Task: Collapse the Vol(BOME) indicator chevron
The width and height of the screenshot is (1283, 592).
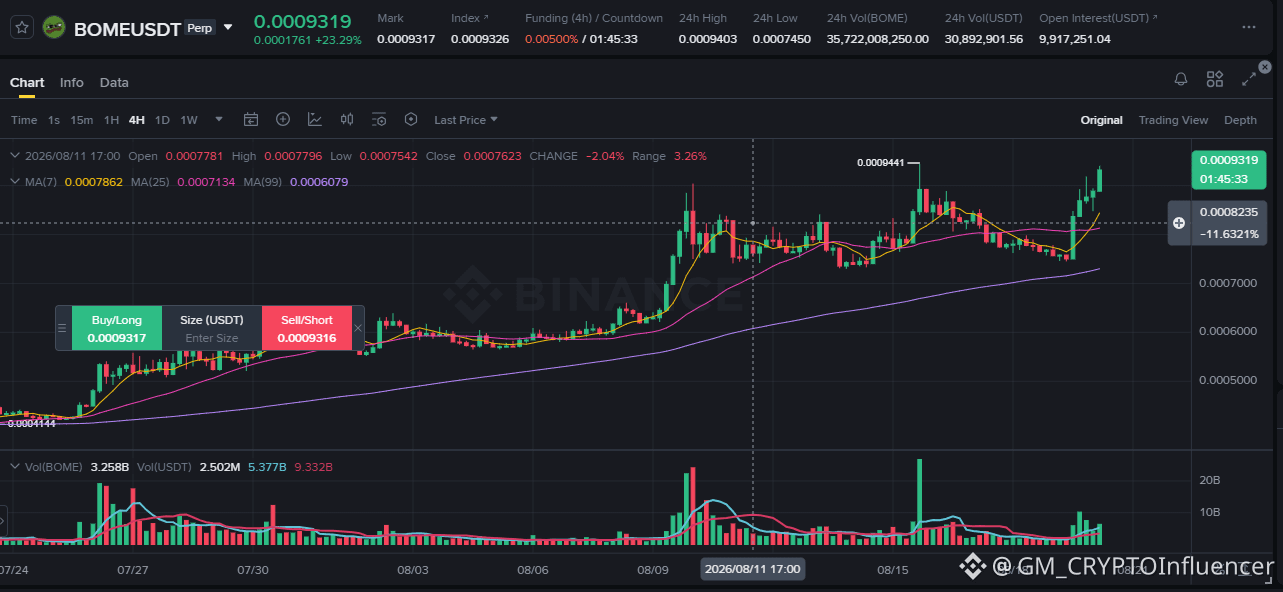Action: click(x=14, y=467)
